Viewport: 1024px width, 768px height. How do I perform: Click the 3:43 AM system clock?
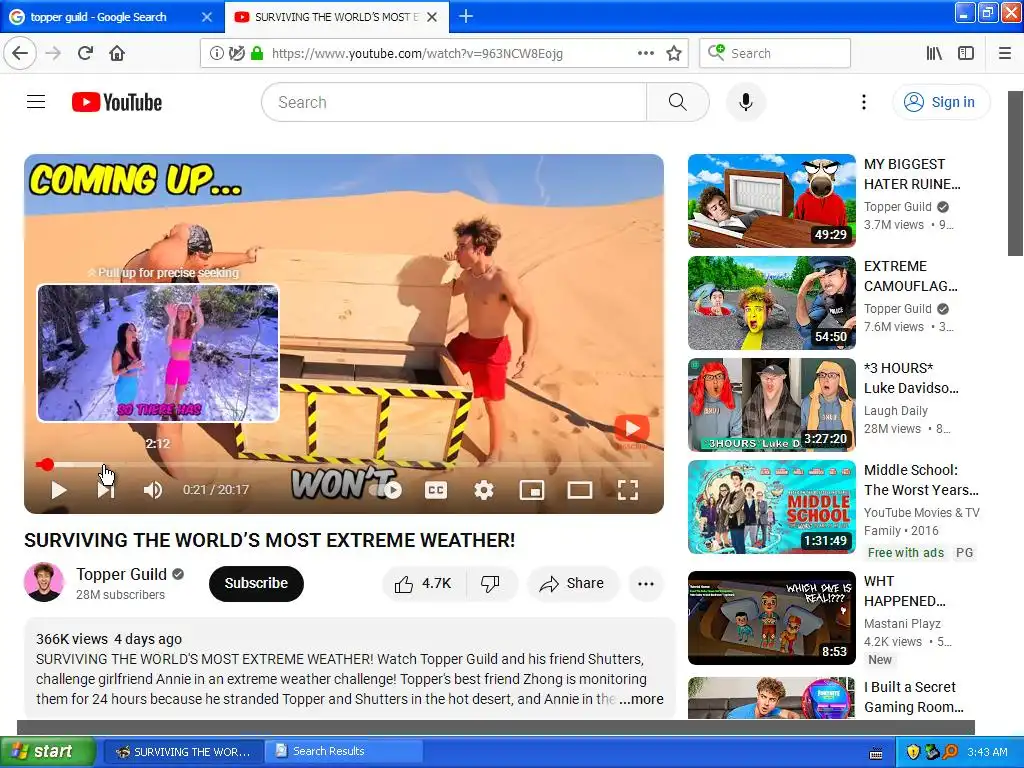click(x=987, y=752)
